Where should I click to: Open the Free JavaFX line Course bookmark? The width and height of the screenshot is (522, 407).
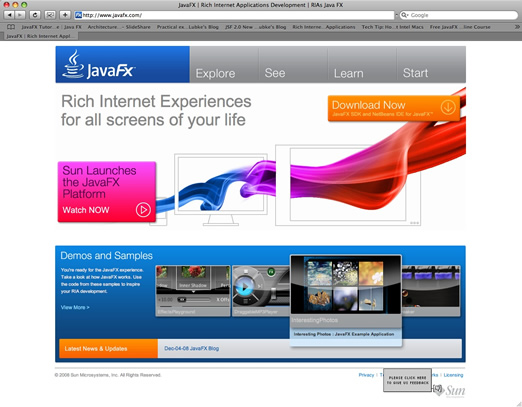click(460, 27)
